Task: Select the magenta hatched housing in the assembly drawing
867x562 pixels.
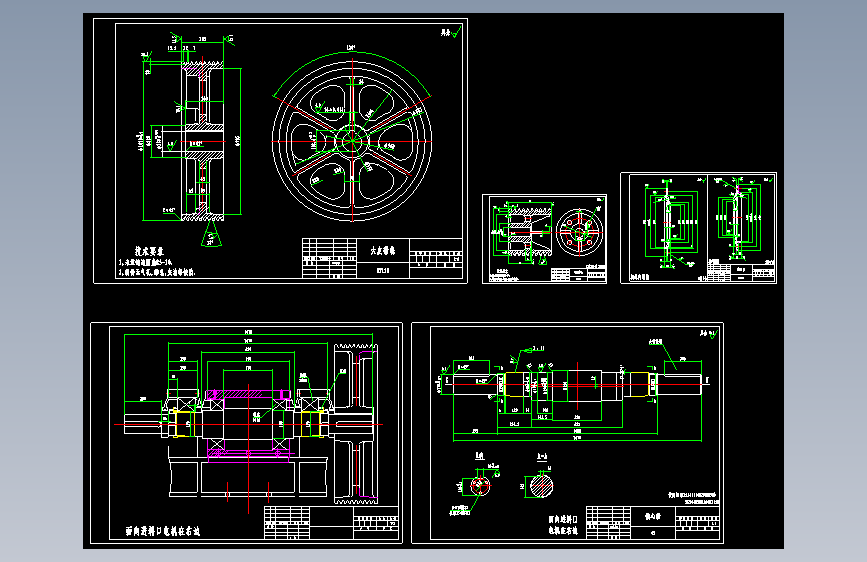Action: [x=248, y=424]
